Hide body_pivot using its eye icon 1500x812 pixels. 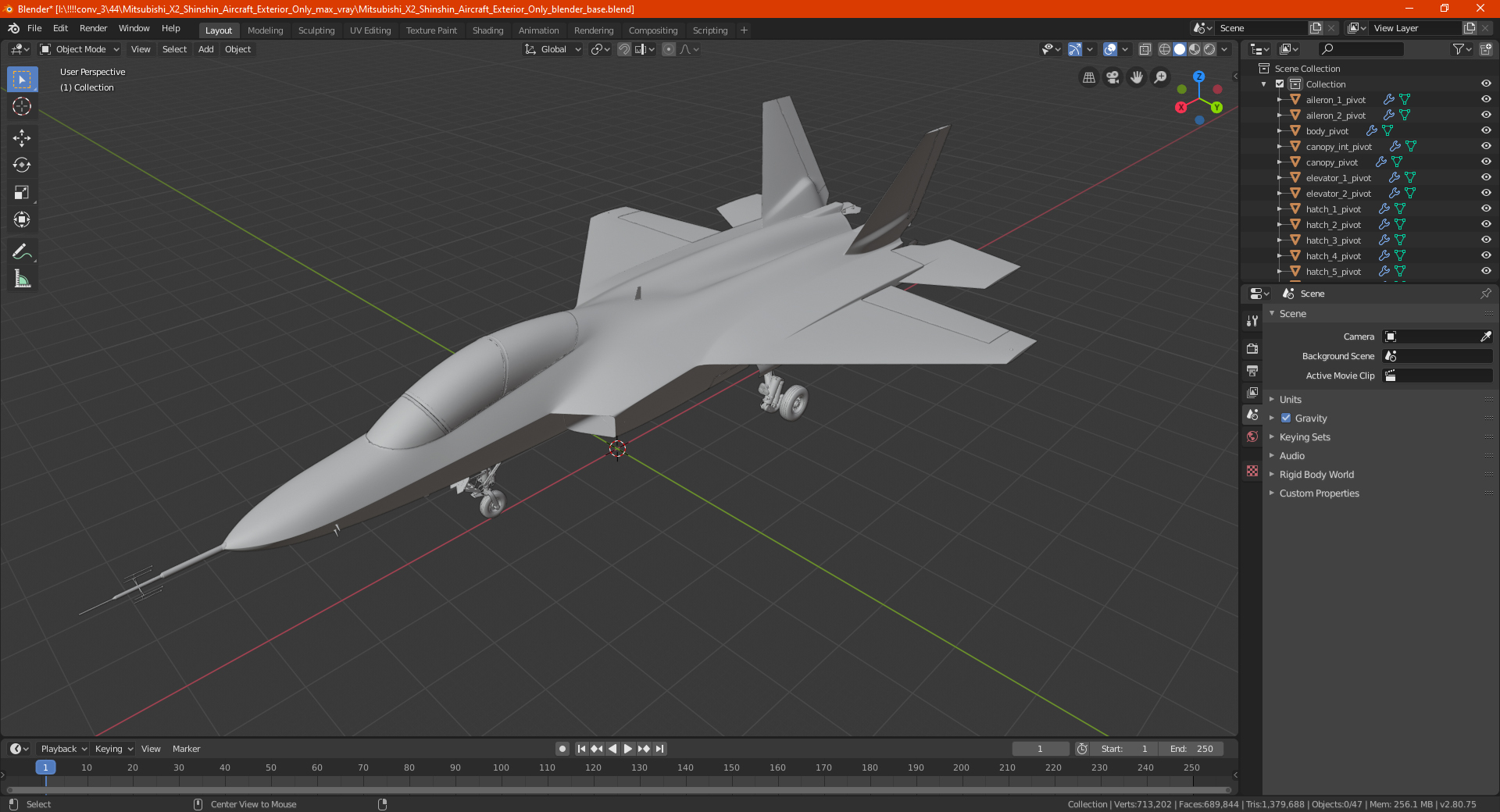point(1486,130)
